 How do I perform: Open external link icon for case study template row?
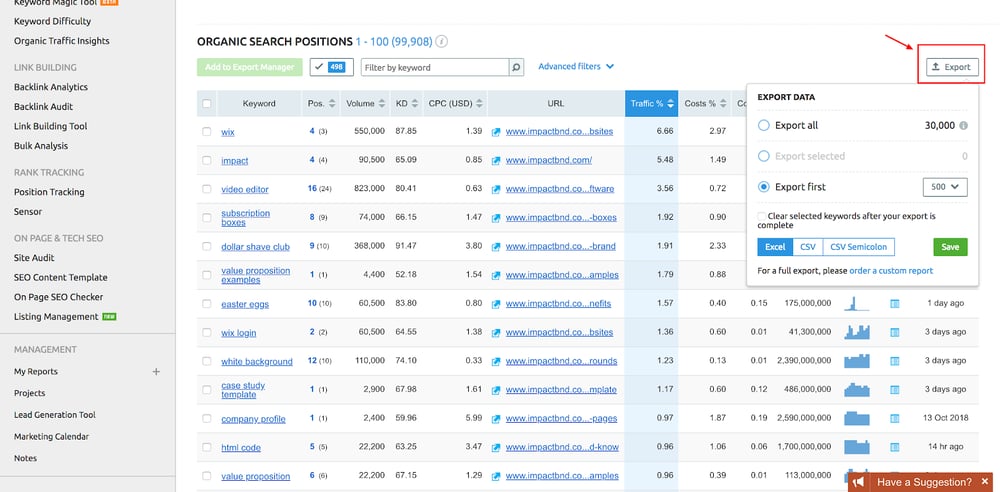[496, 390]
